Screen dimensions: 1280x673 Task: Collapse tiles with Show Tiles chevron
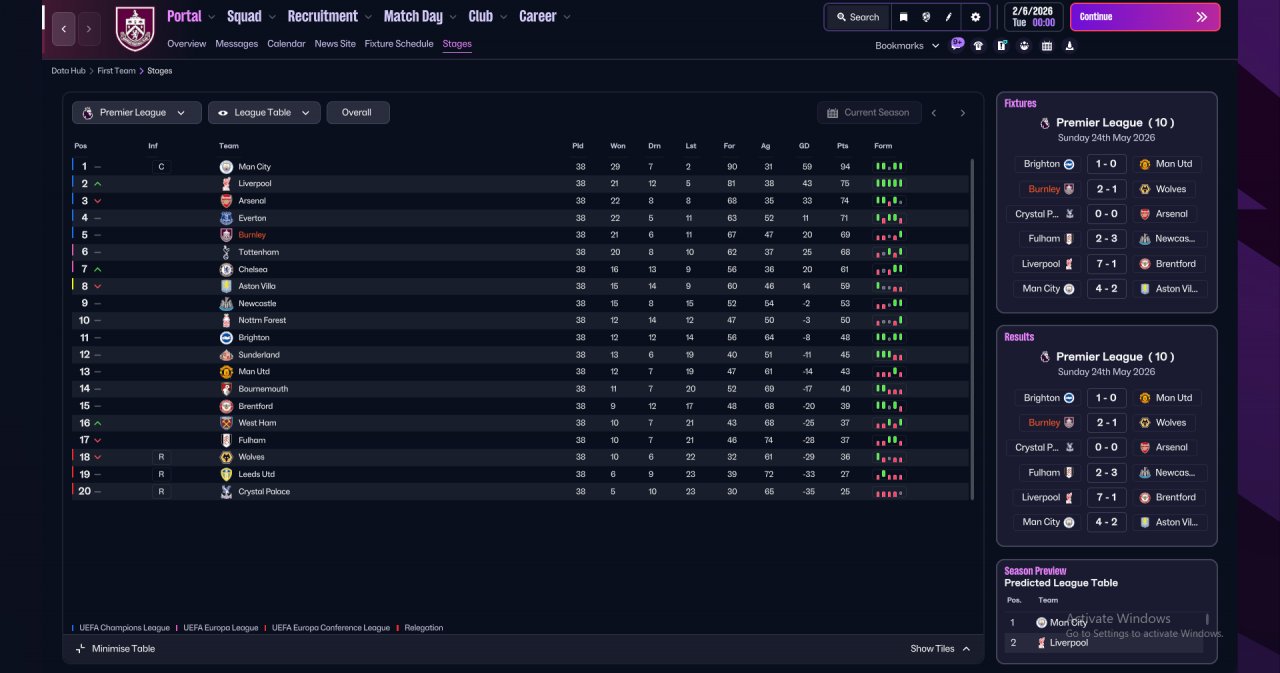[x=966, y=649]
